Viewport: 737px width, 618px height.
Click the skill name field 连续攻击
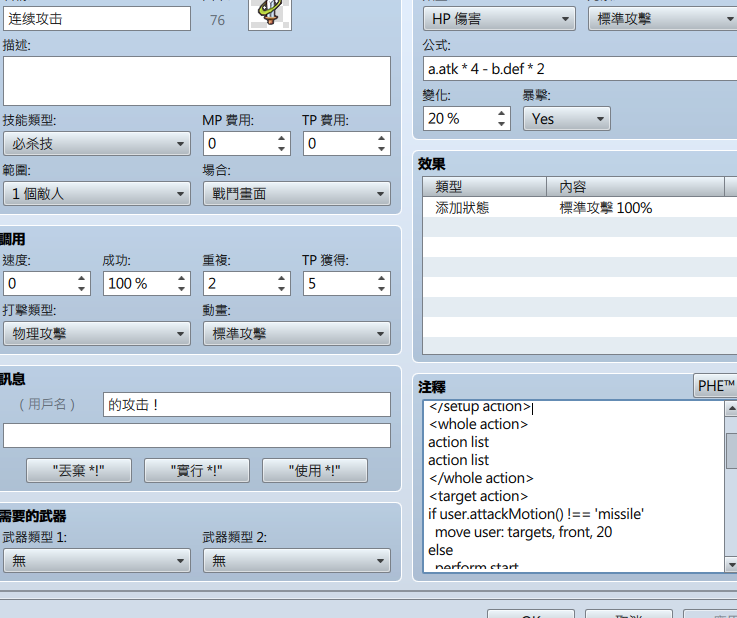point(97,19)
